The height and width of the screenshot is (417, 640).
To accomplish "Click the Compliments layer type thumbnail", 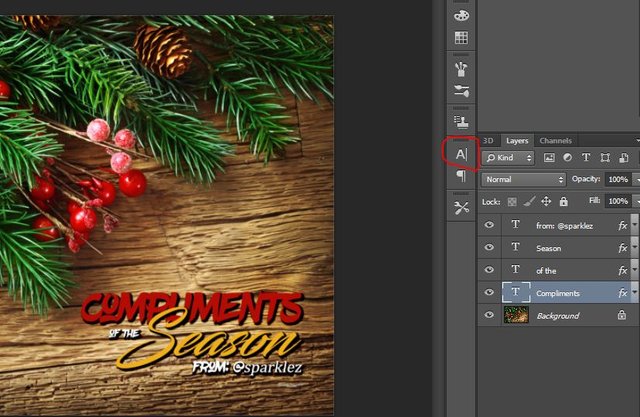I will coord(516,292).
